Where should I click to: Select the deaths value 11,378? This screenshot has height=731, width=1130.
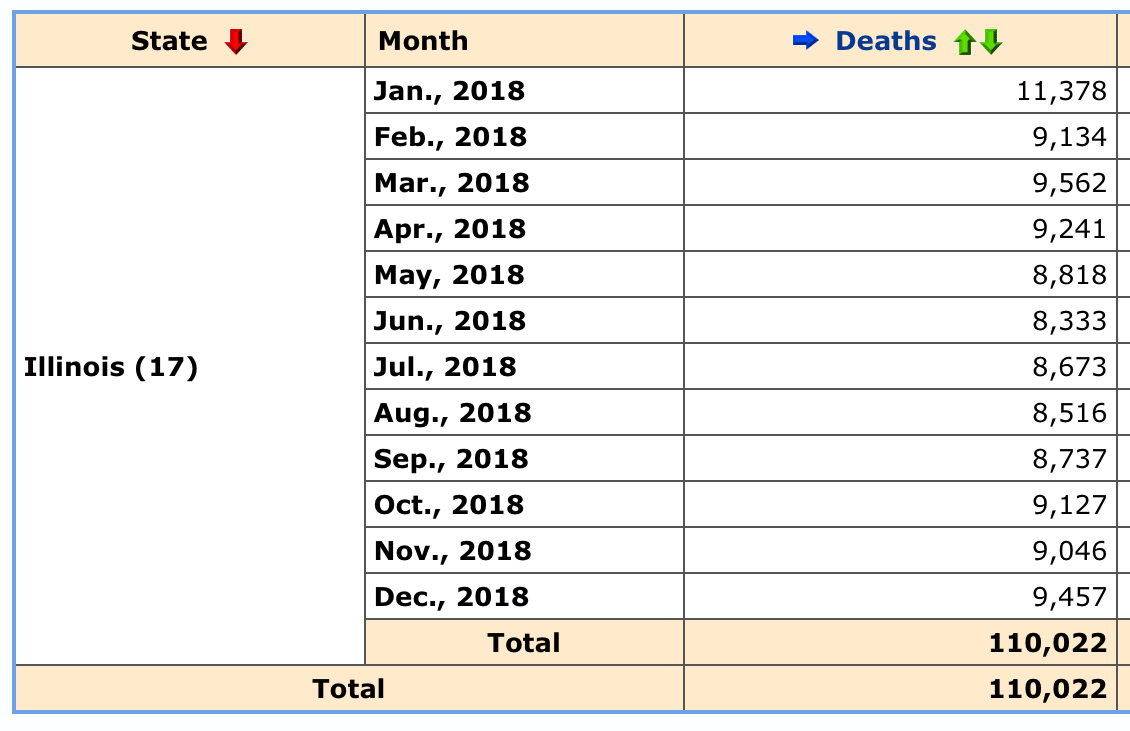[x=1061, y=91]
